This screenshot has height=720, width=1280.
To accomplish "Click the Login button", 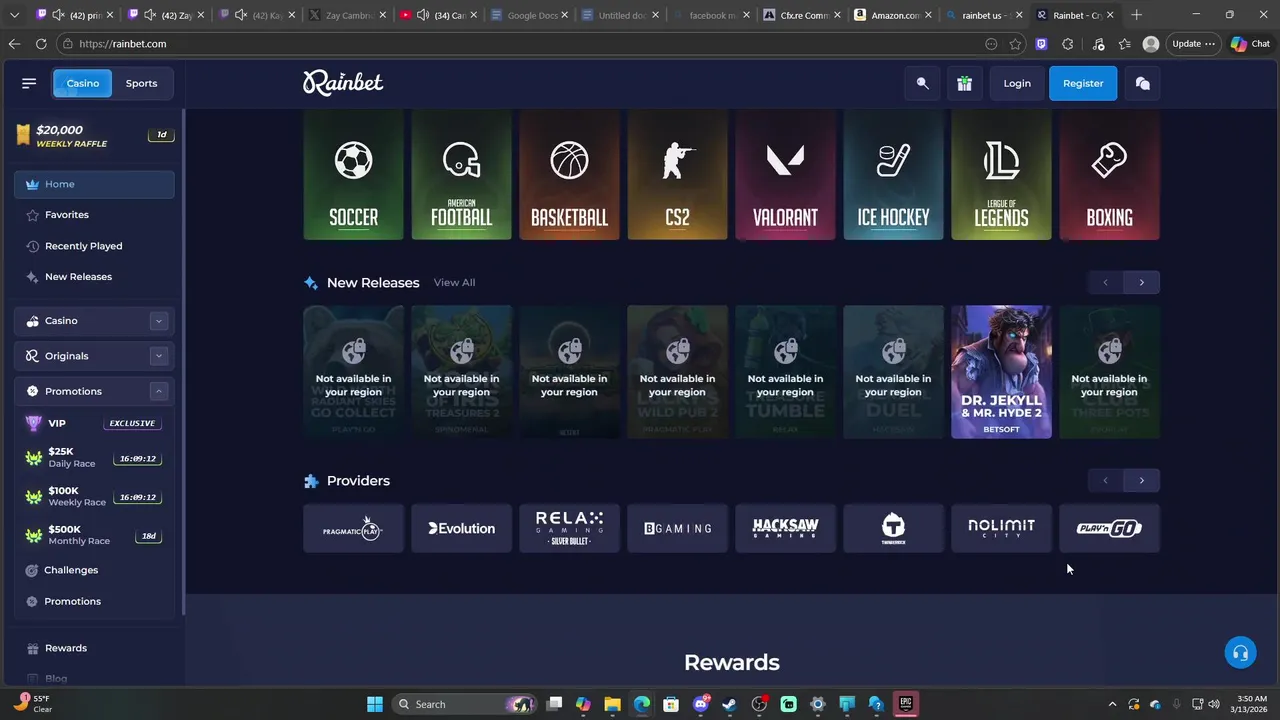I will click(x=1017, y=83).
